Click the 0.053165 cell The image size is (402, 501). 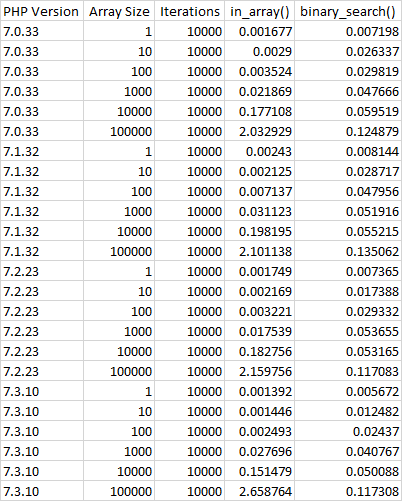coord(348,351)
